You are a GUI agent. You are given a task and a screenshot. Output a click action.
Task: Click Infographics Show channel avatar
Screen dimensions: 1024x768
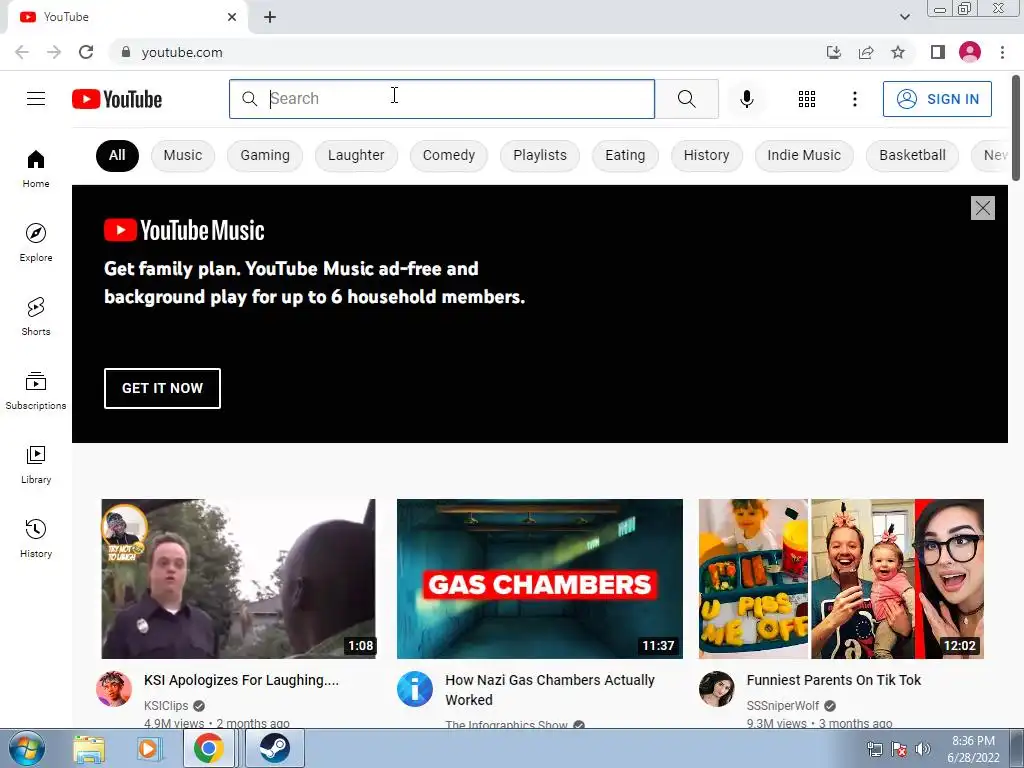point(415,689)
